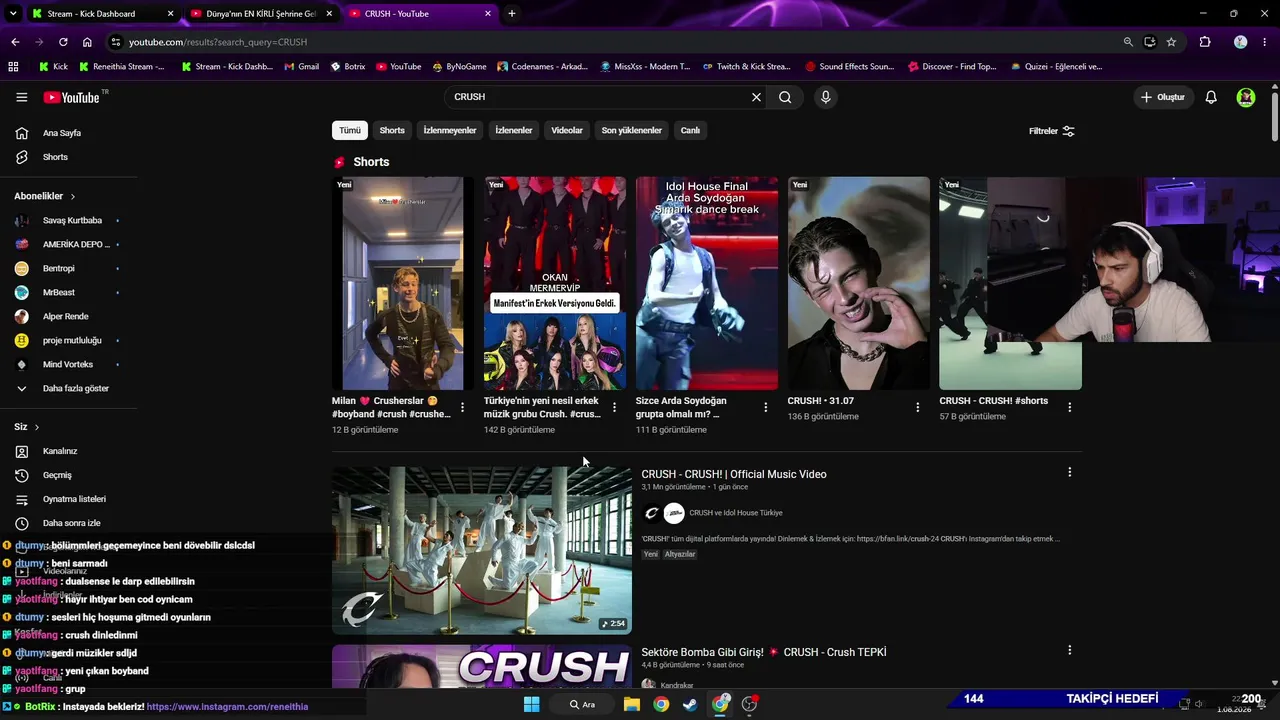Open the browser home page

pyautogui.click(x=87, y=42)
